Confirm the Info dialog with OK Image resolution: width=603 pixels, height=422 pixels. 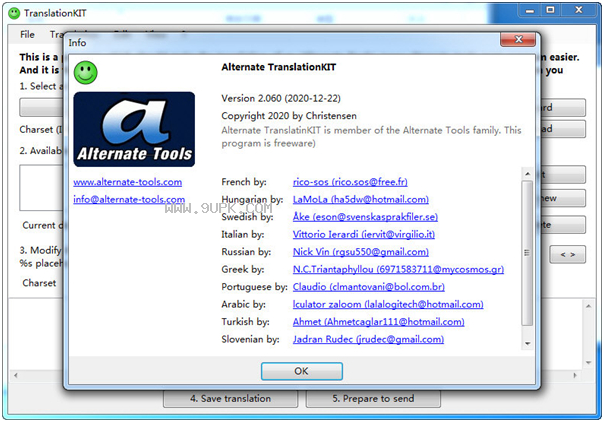point(302,371)
